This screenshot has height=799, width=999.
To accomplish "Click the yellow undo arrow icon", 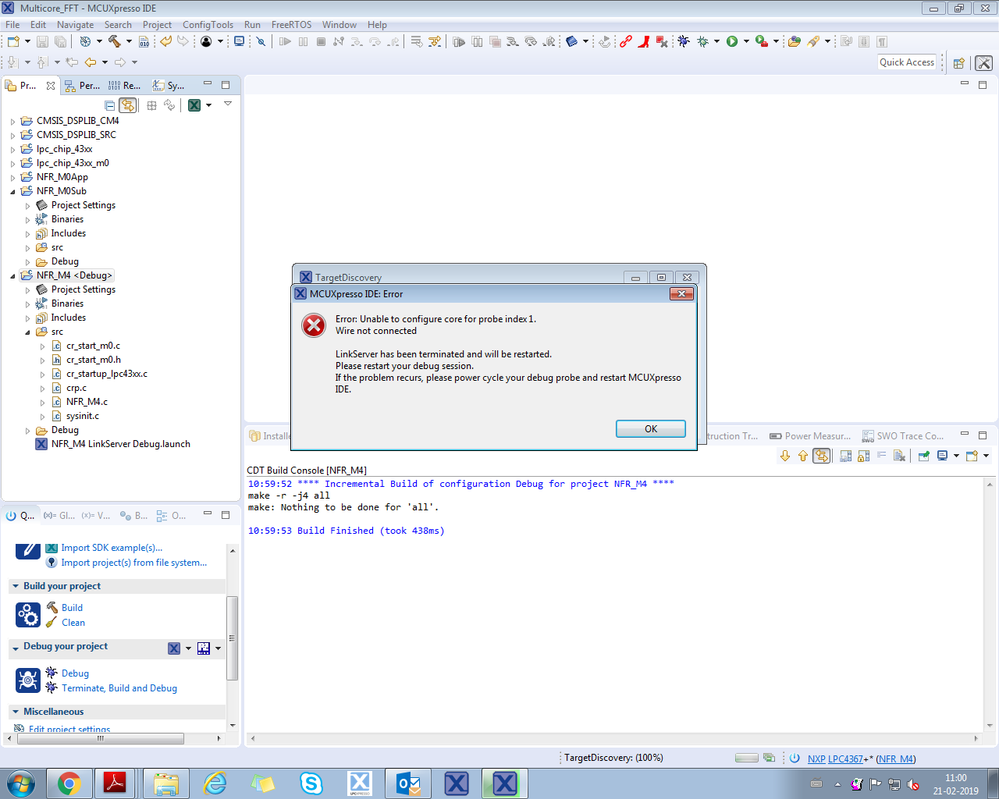I will coord(166,41).
